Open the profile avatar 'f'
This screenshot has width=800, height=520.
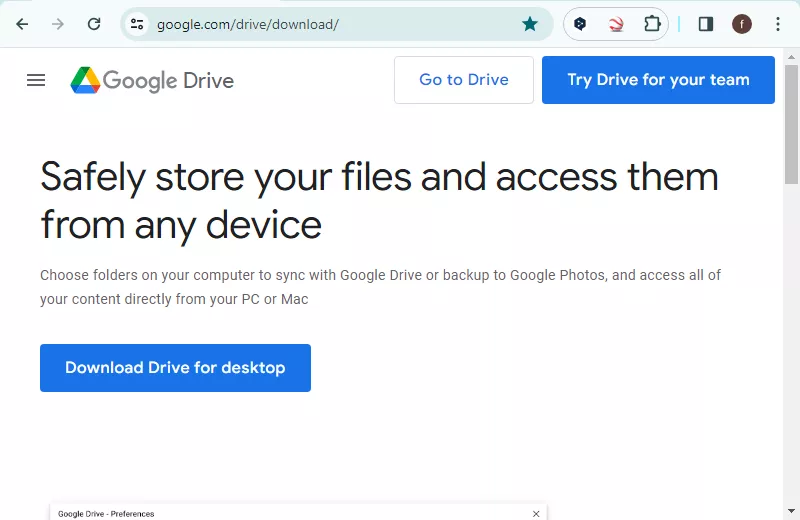(x=742, y=24)
